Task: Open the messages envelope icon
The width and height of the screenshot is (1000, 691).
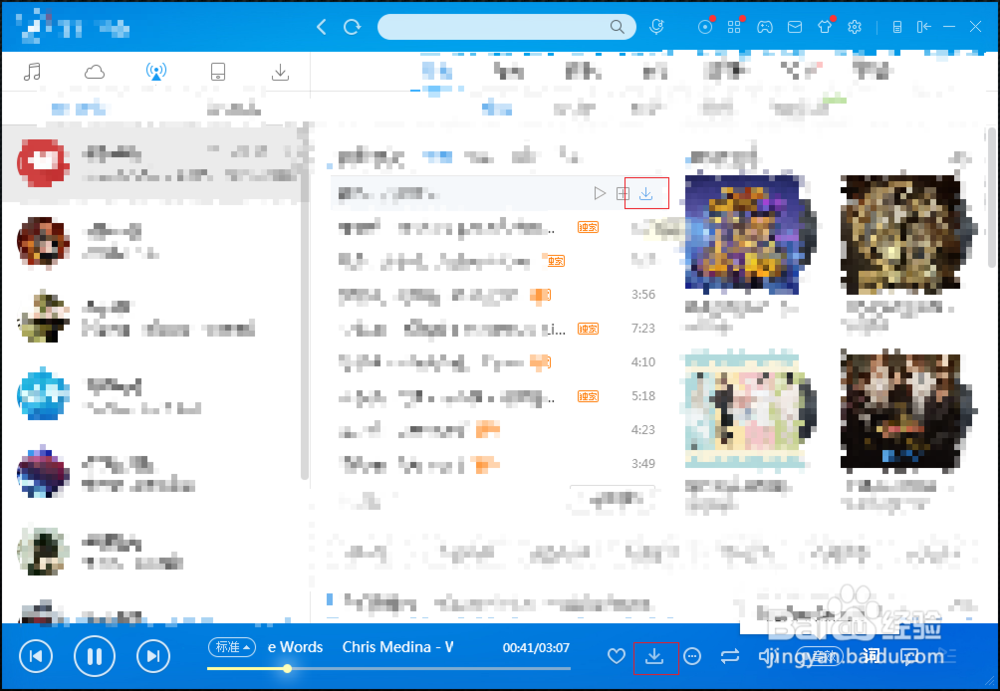Action: tap(795, 27)
